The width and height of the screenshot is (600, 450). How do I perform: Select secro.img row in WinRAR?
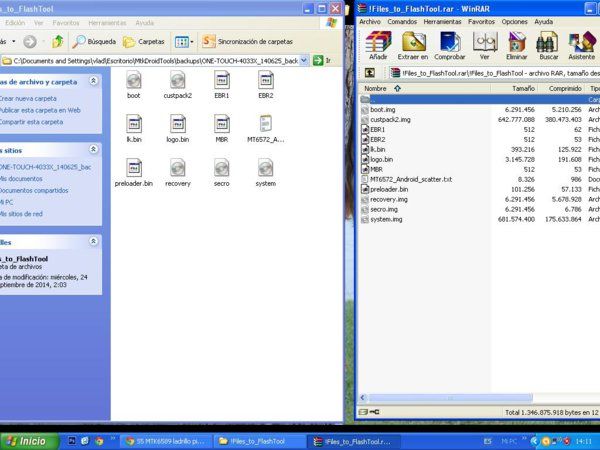[x=479, y=209]
